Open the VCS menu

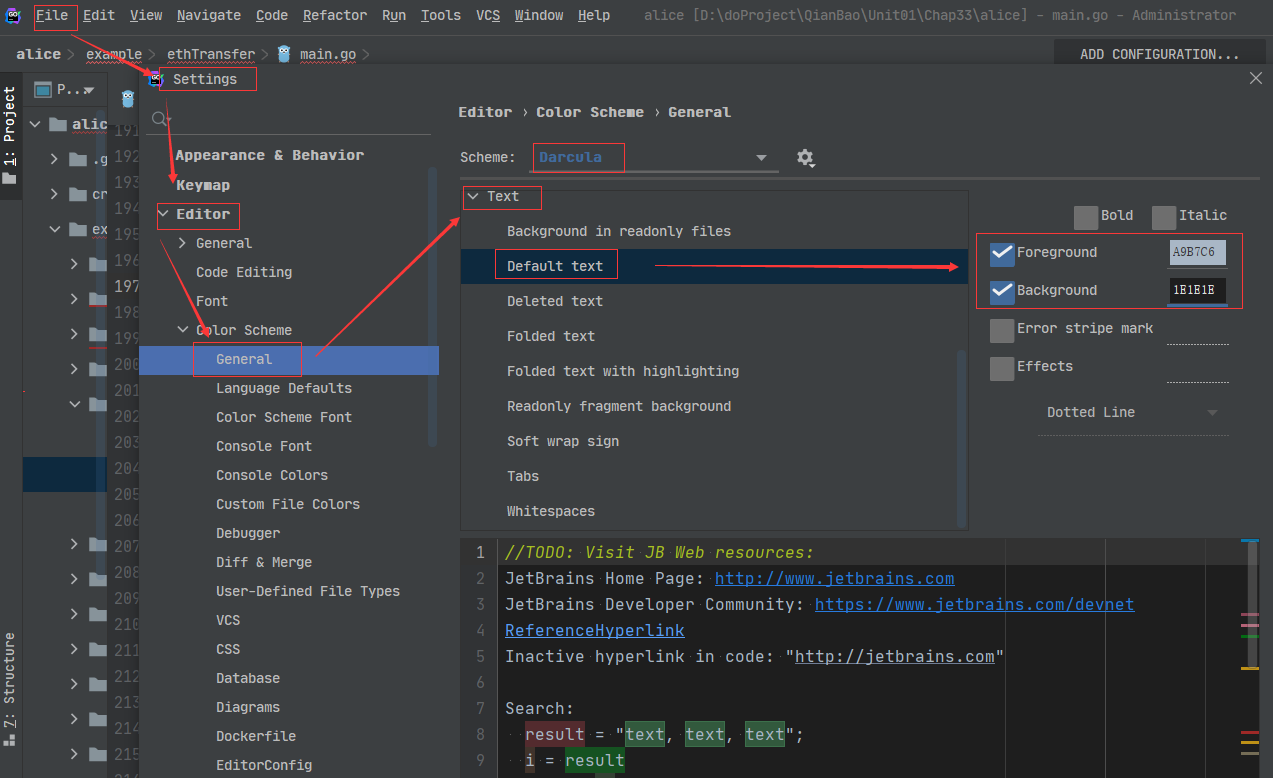(x=488, y=15)
